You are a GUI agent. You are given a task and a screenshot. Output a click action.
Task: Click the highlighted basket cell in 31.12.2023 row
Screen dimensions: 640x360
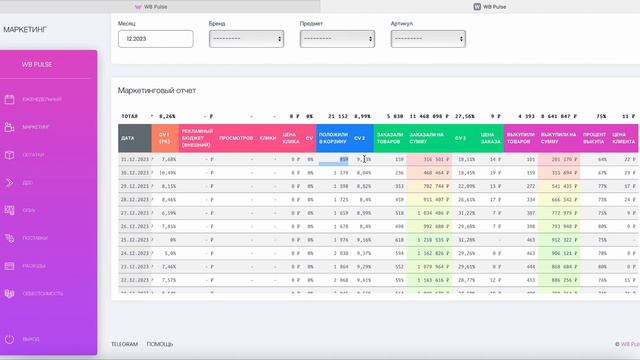pyautogui.click(x=333, y=160)
